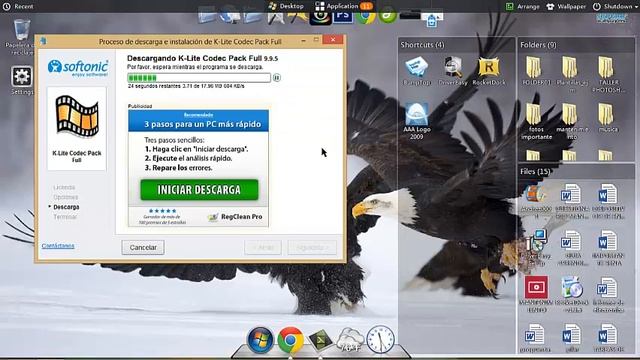Screen dimensions: 640x360
Task: Open the Arrange menu
Action: click(523, 6)
